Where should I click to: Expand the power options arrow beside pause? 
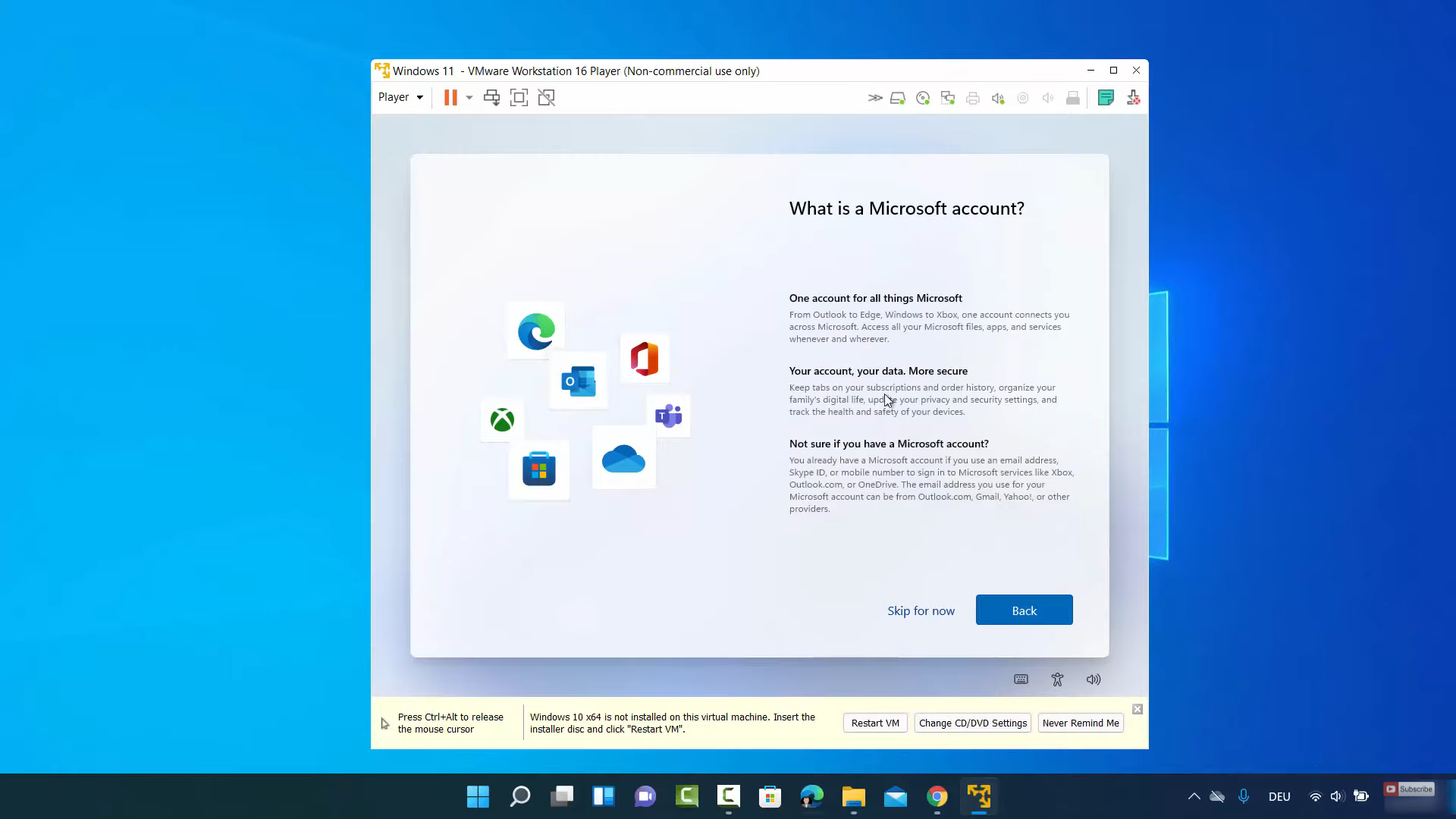[x=469, y=97]
